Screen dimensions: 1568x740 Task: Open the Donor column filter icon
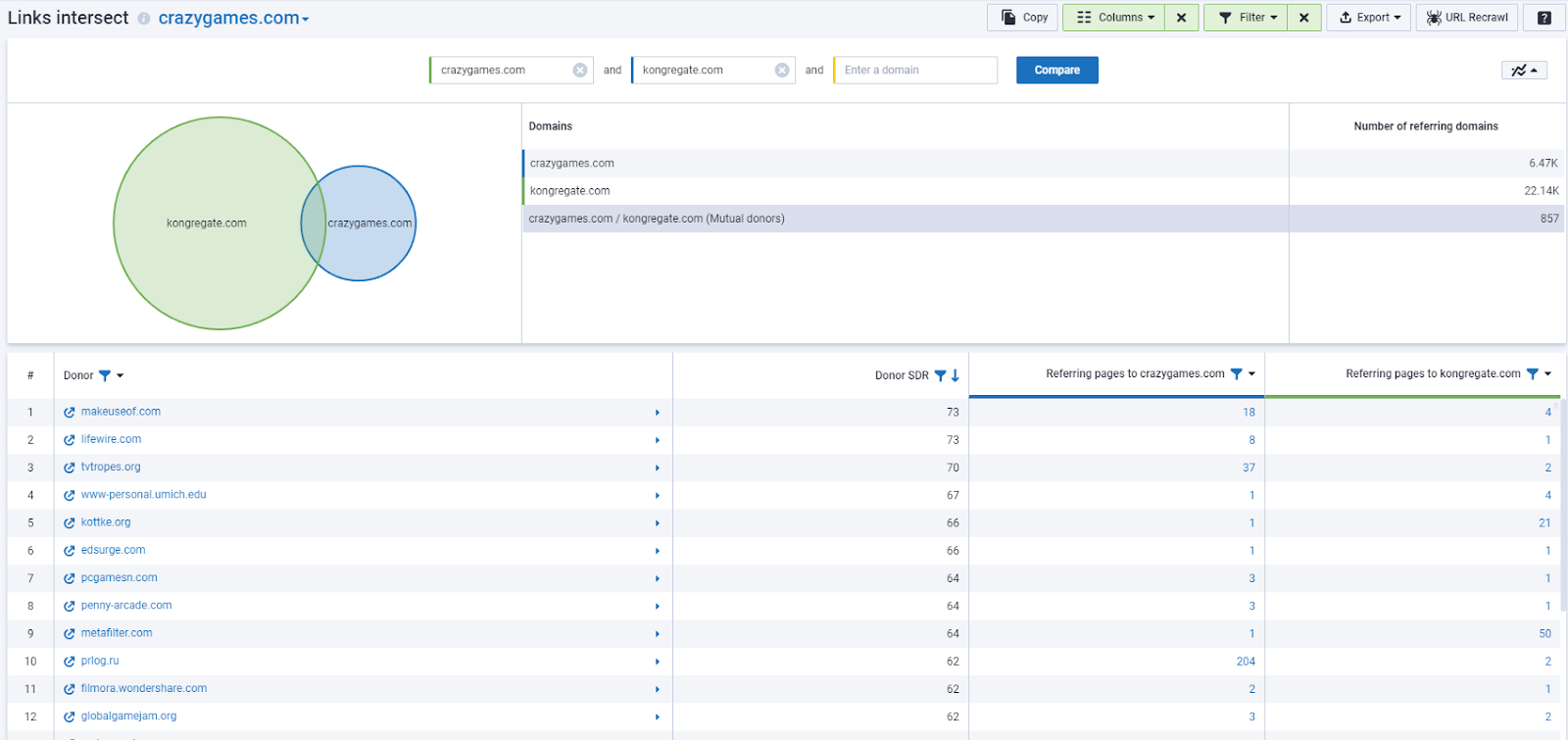pyautogui.click(x=105, y=375)
